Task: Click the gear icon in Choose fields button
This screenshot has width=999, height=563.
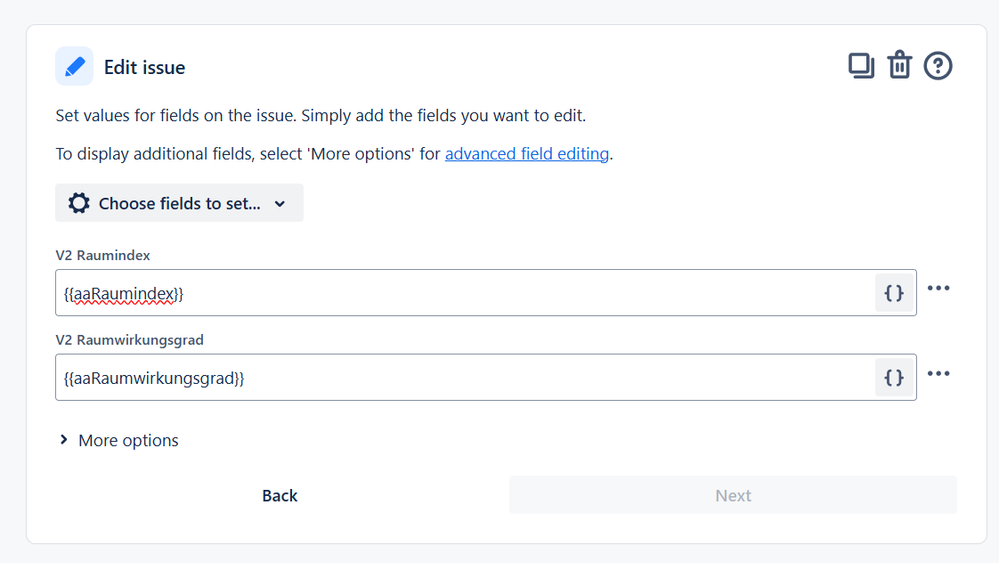Action: (x=79, y=203)
